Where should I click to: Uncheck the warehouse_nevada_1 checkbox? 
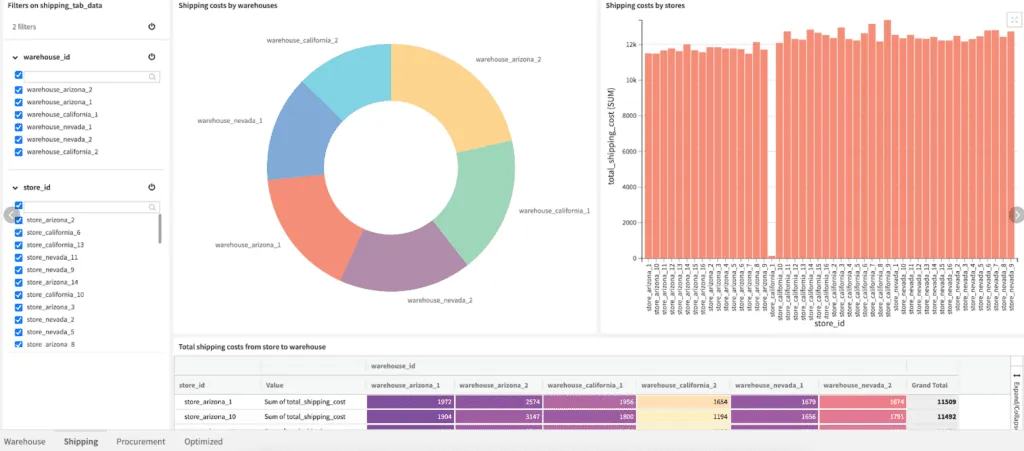pyautogui.click(x=19, y=127)
